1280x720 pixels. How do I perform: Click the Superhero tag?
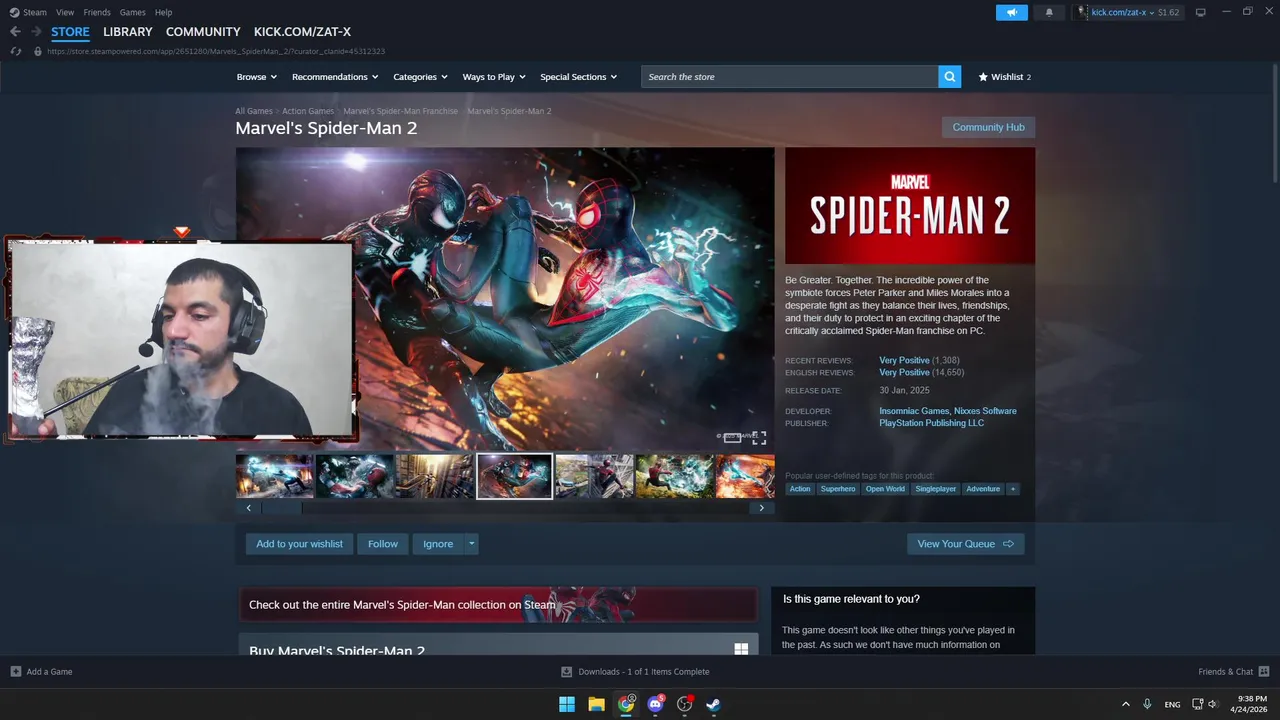tap(838, 489)
